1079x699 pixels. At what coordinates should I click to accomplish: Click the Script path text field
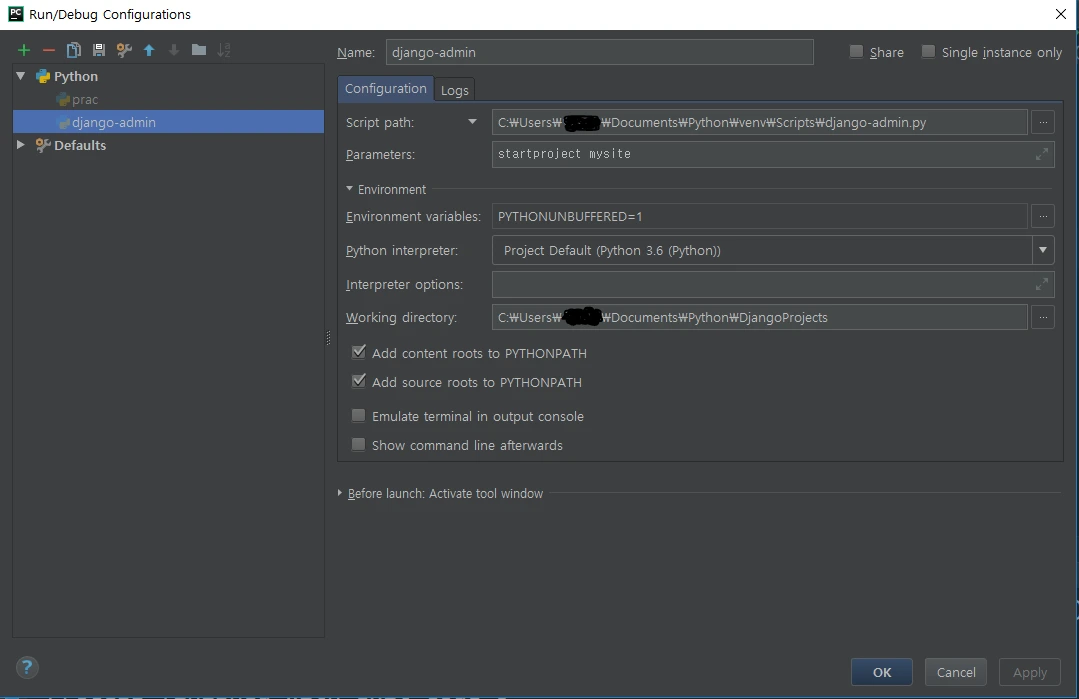760,122
